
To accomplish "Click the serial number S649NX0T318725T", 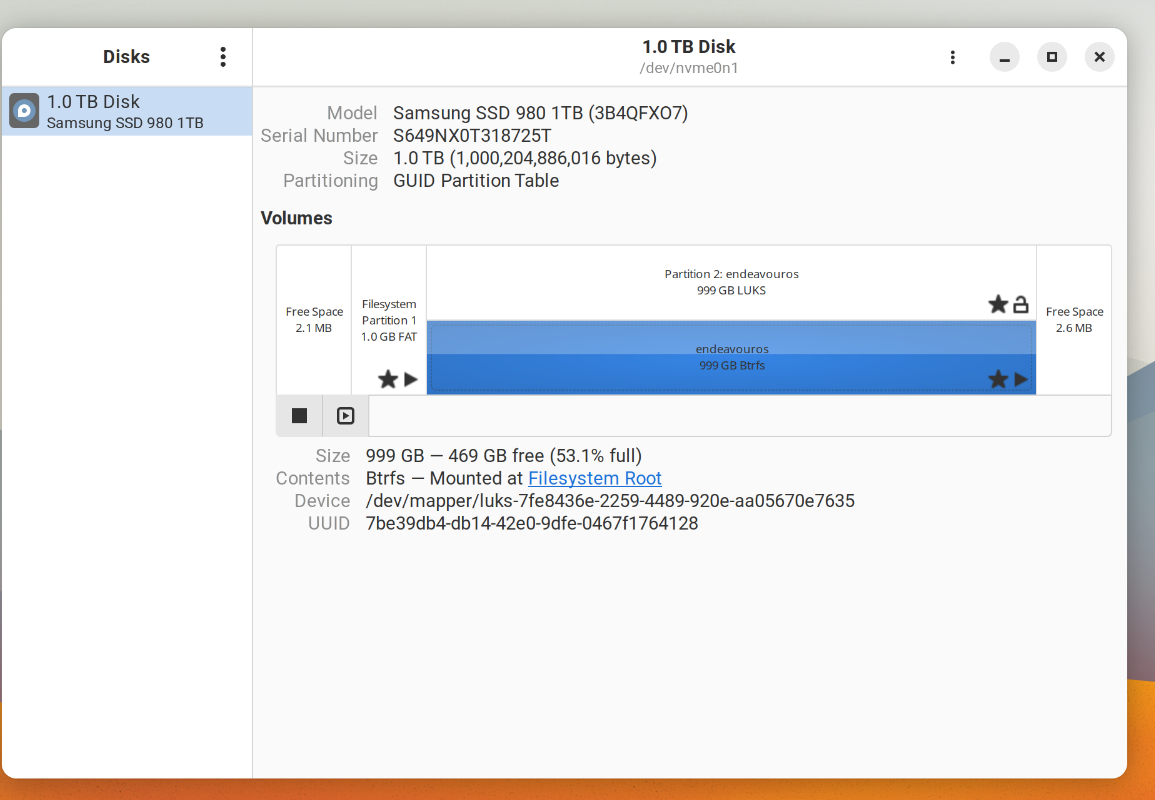I will tap(472, 136).
